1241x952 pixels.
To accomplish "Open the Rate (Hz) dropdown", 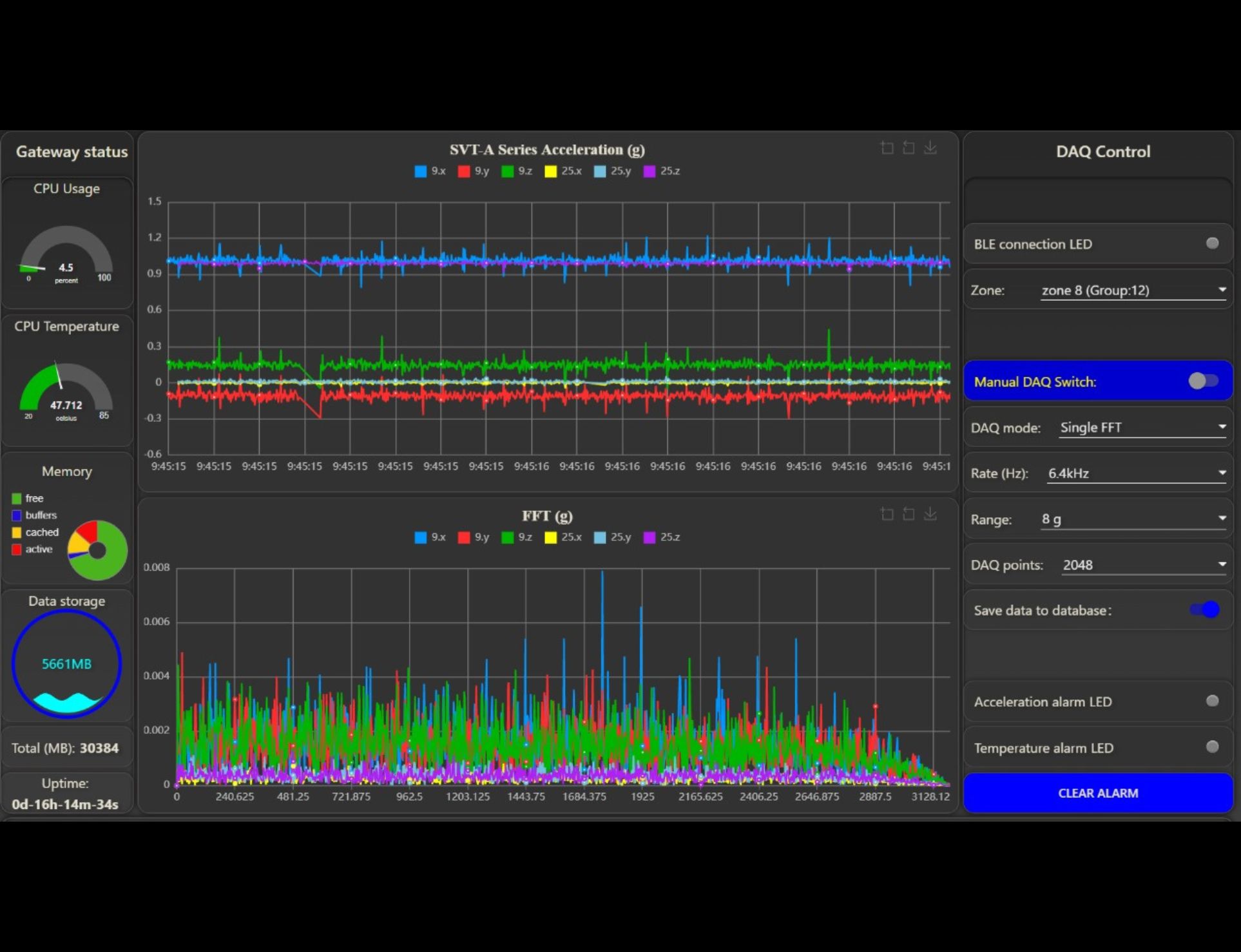I will [x=1137, y=473].
